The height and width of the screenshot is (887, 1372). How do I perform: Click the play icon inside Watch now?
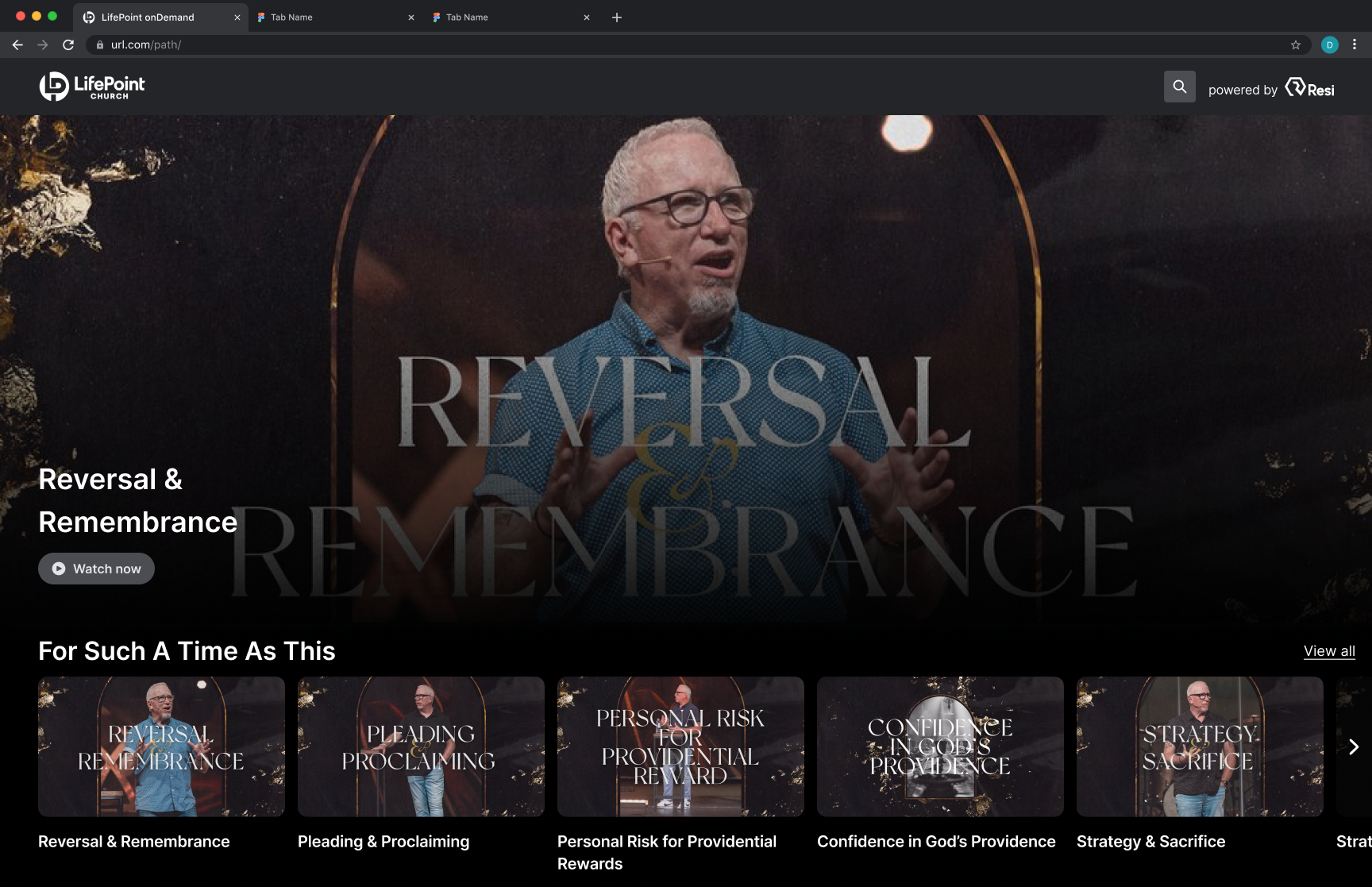(x=57, y=569)
